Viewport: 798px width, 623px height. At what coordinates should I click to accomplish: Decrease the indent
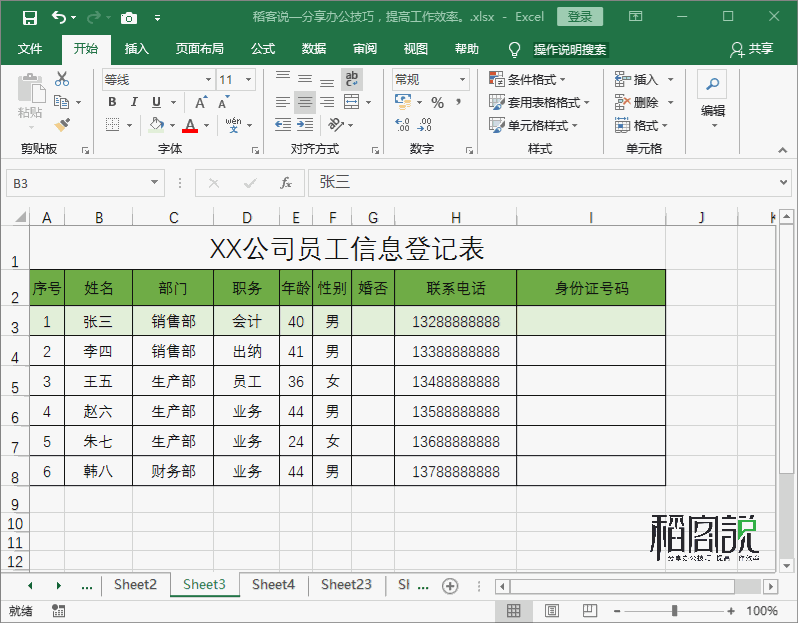(283, 125)
